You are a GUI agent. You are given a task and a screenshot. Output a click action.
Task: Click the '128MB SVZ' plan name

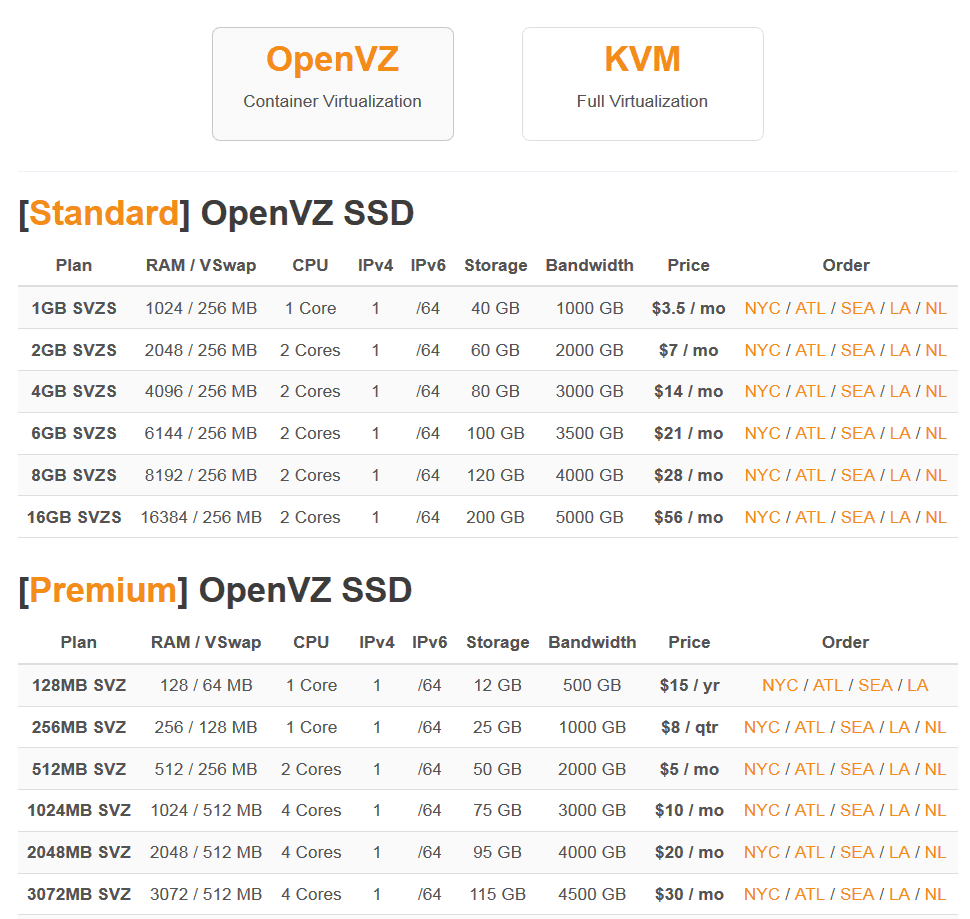tap(79, 685)
